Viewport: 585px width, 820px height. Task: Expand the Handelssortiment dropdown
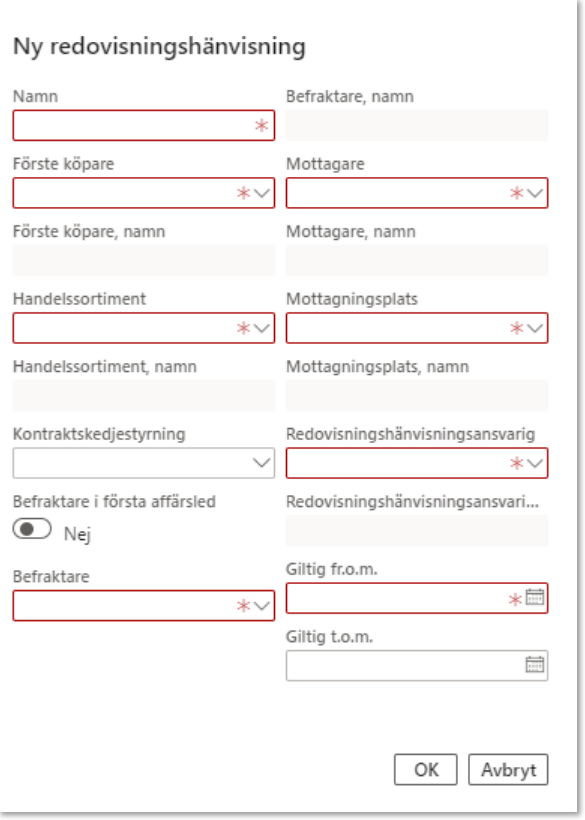261,328
